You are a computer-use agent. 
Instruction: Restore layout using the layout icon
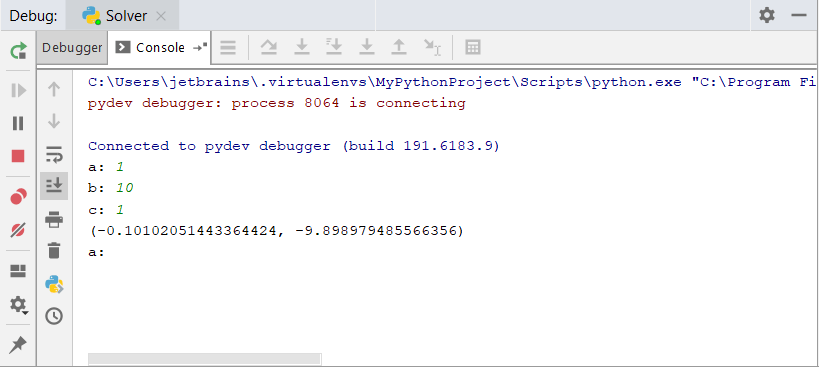pos(18,271)
